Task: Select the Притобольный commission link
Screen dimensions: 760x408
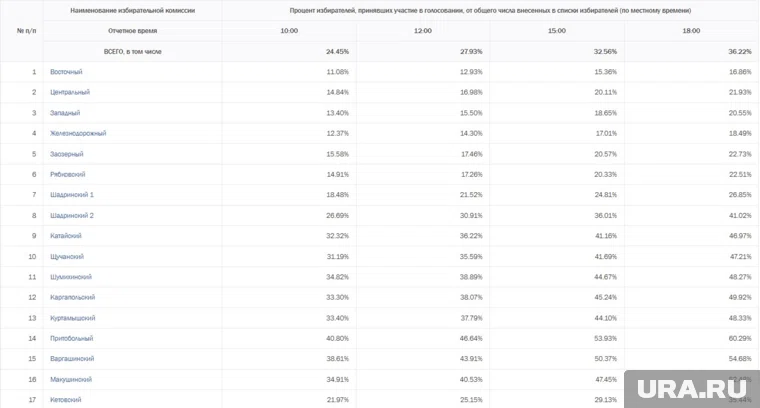Action: click(x=72, y=338)
